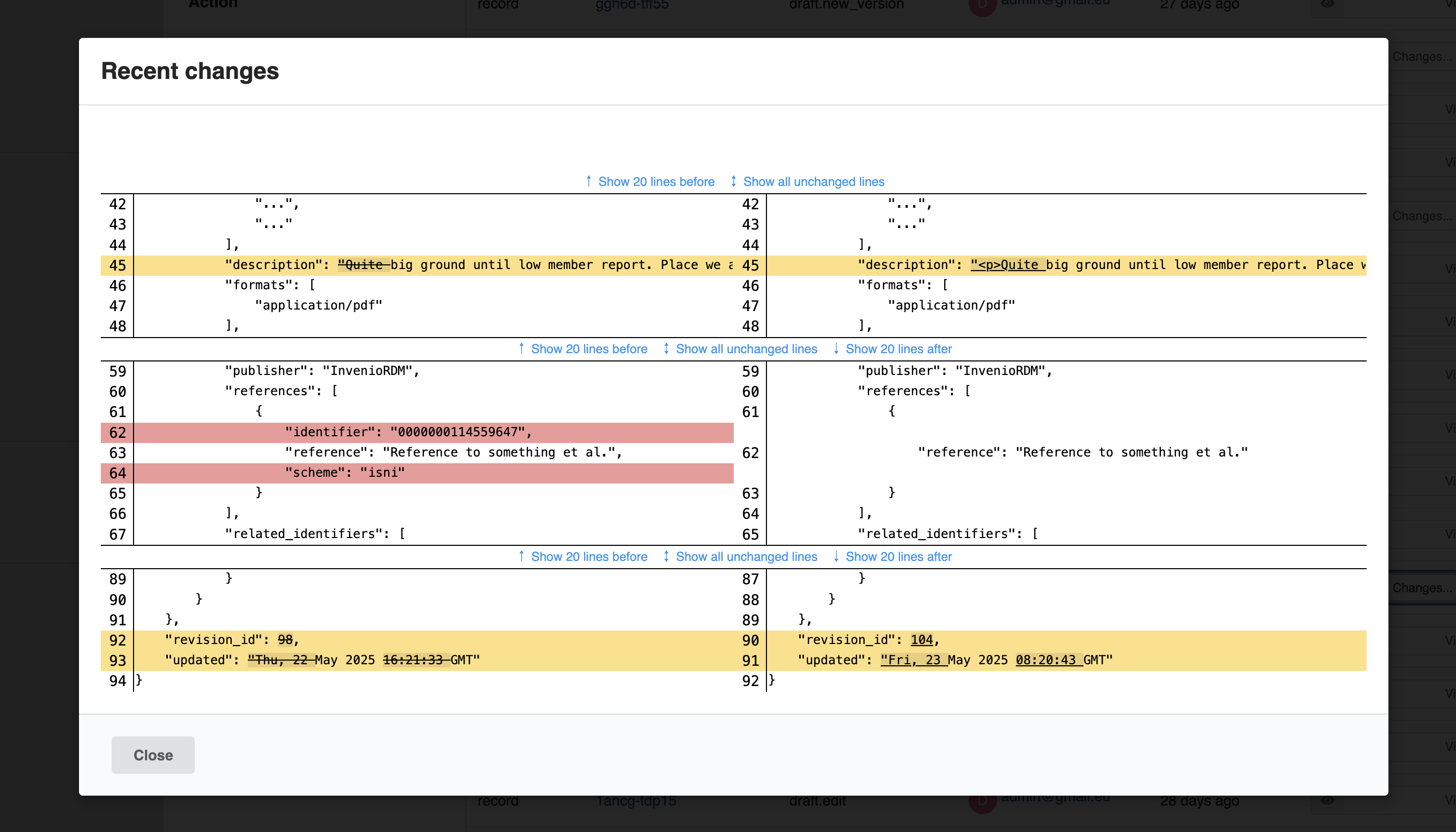
Task: Click the new revision_id value 104
Action: [x=921, y=640]
